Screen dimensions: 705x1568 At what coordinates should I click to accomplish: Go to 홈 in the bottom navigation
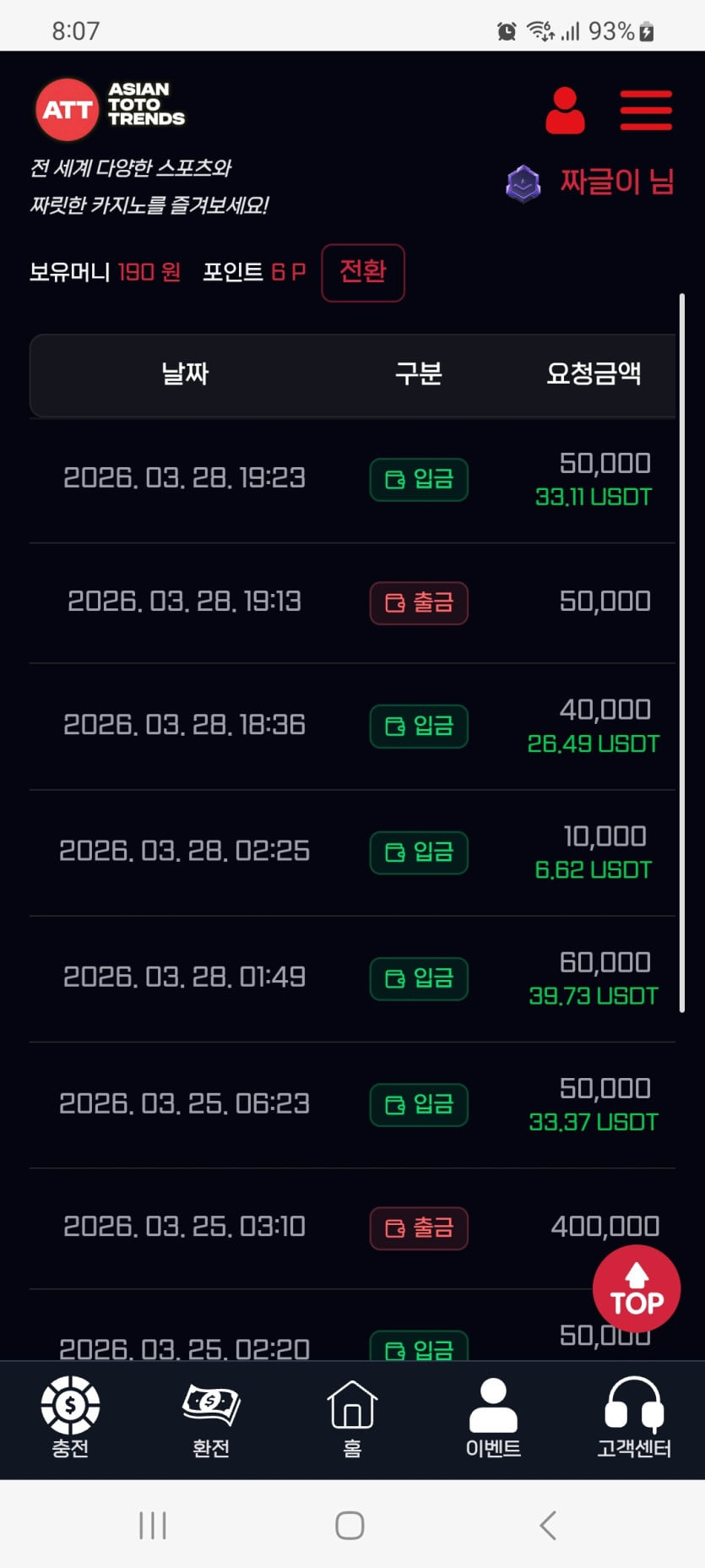[x=352, y=1418]
